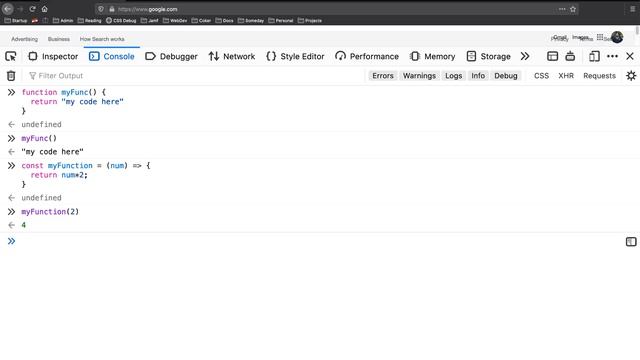Toggle the Logs filter

pos(453,76)
